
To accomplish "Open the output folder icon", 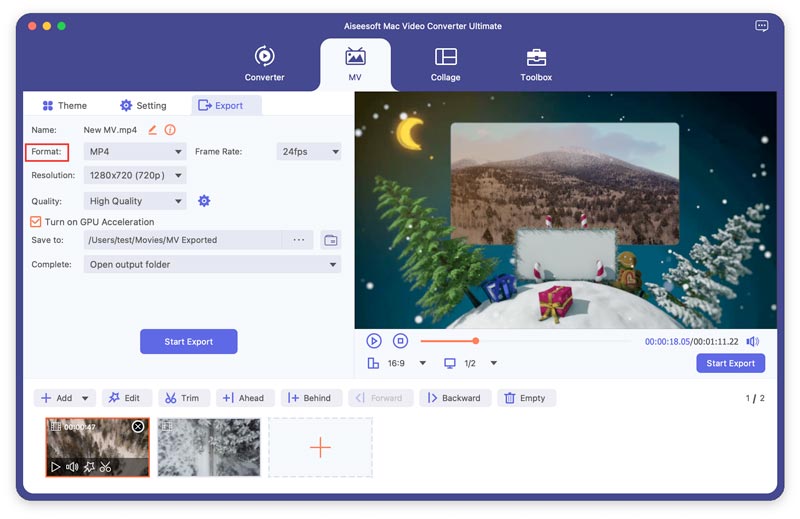I will coord(331,240).
